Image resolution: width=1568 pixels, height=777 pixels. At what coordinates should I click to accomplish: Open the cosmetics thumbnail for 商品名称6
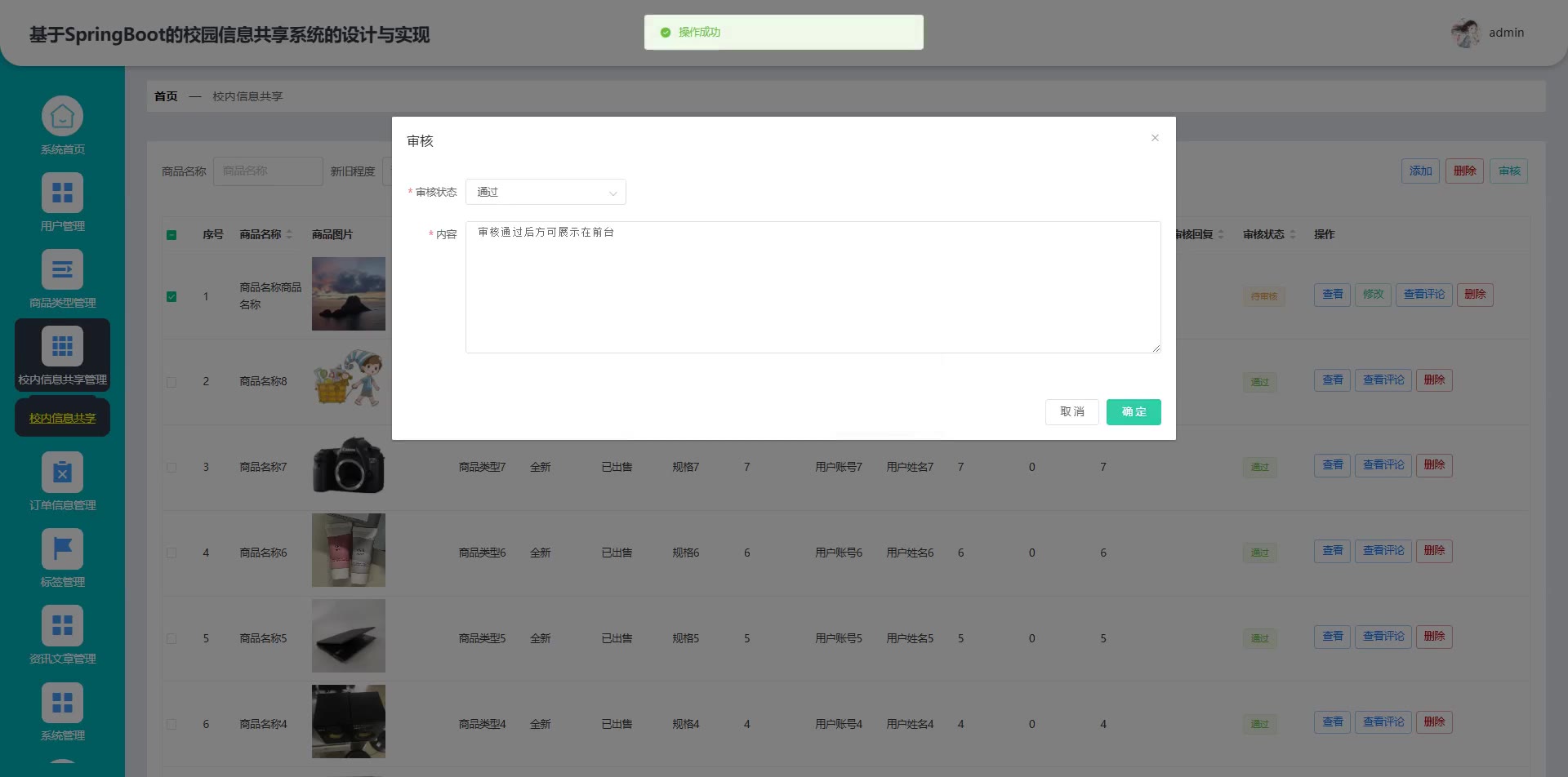pyautogui.click(x=349, y=550)
